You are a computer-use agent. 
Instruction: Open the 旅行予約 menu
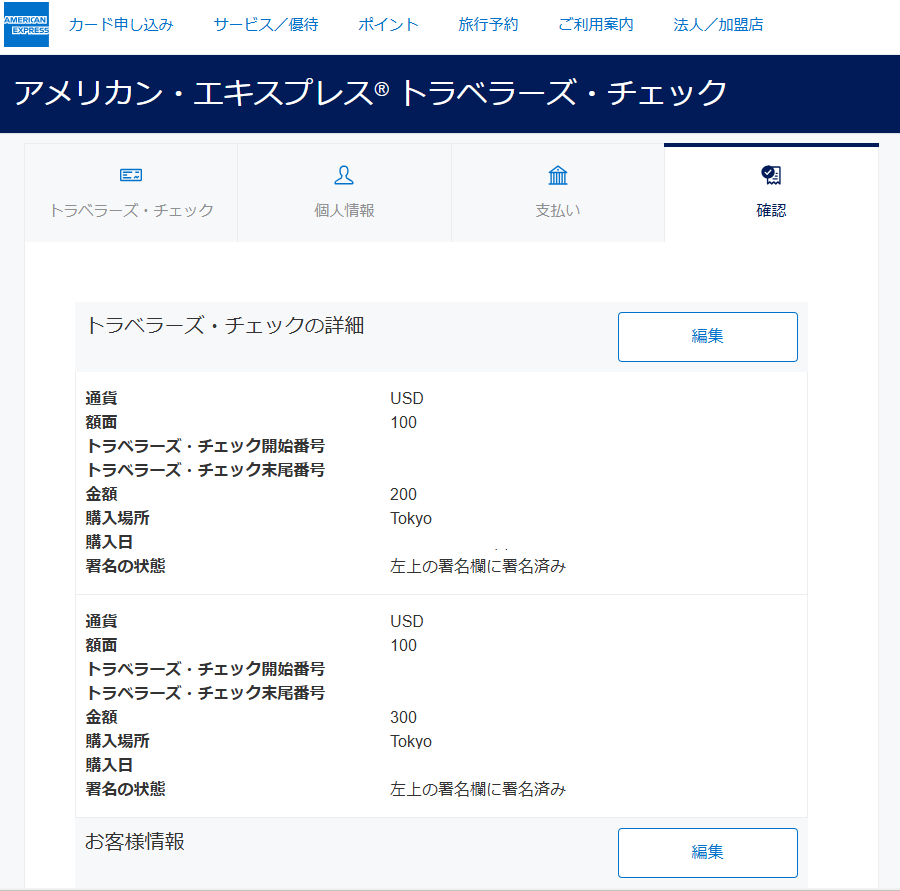pyautogui.click(x=488, y=25)
